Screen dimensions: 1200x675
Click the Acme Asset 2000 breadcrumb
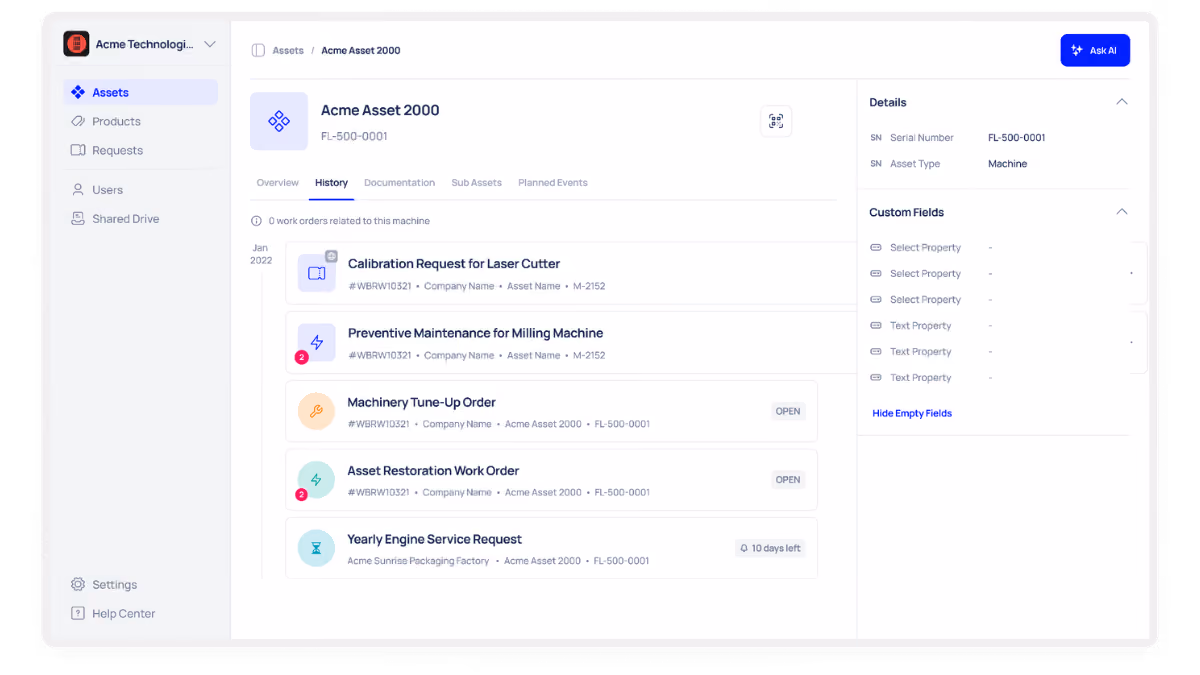pyautogui.click(x=361, y=50)
